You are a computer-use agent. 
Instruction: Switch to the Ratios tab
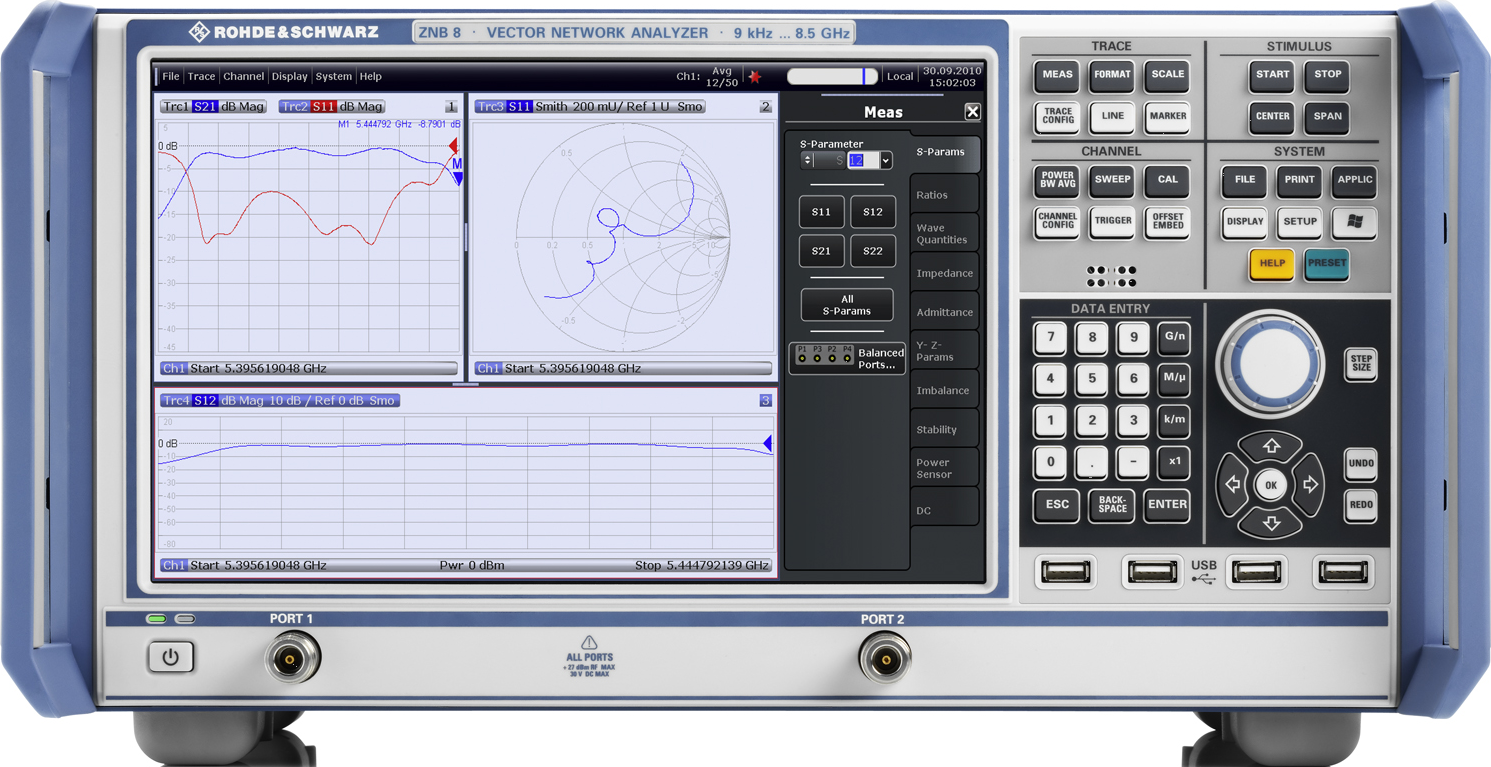click(944, 195)
